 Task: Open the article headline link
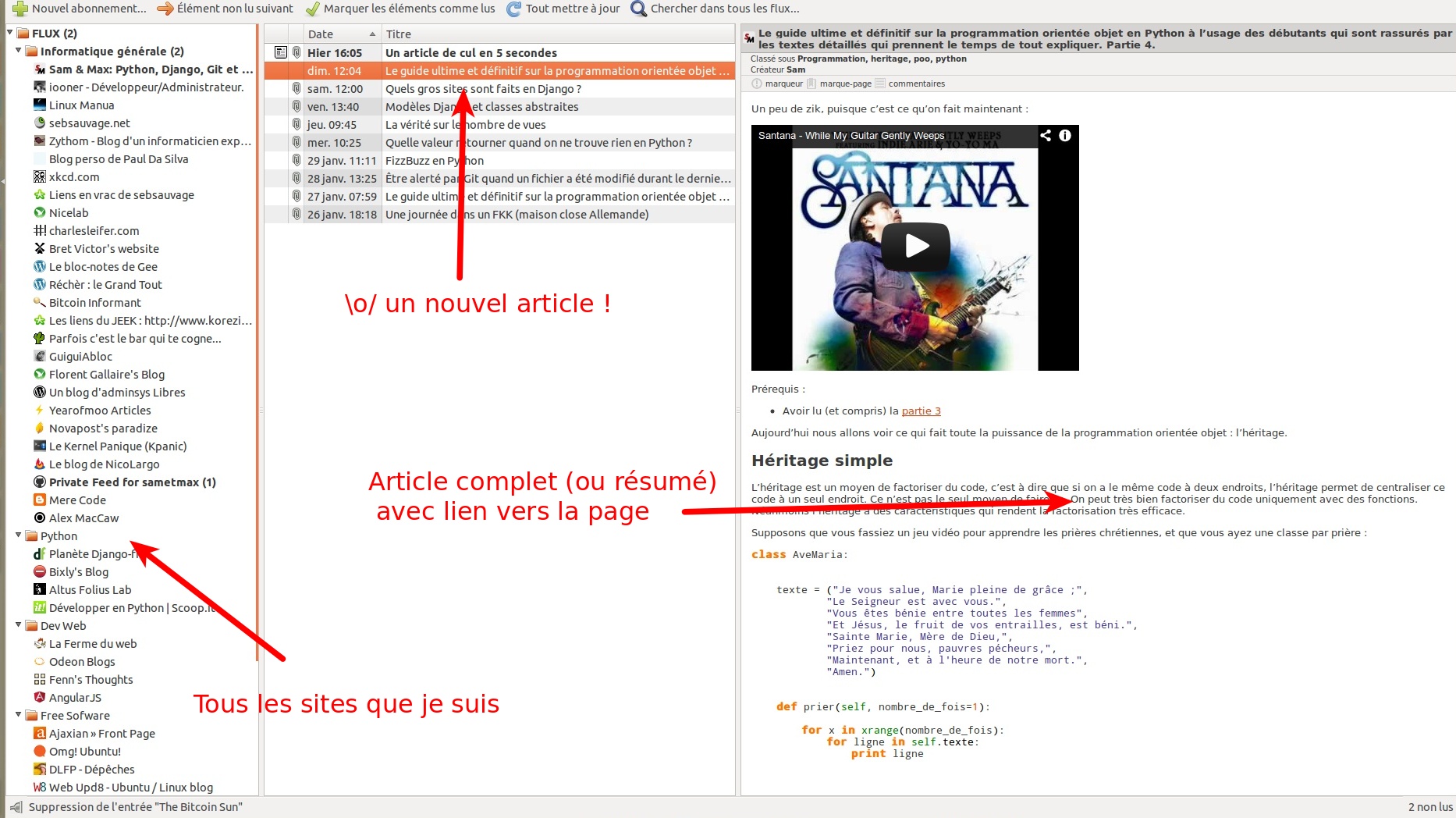[x=1105, y=39]
